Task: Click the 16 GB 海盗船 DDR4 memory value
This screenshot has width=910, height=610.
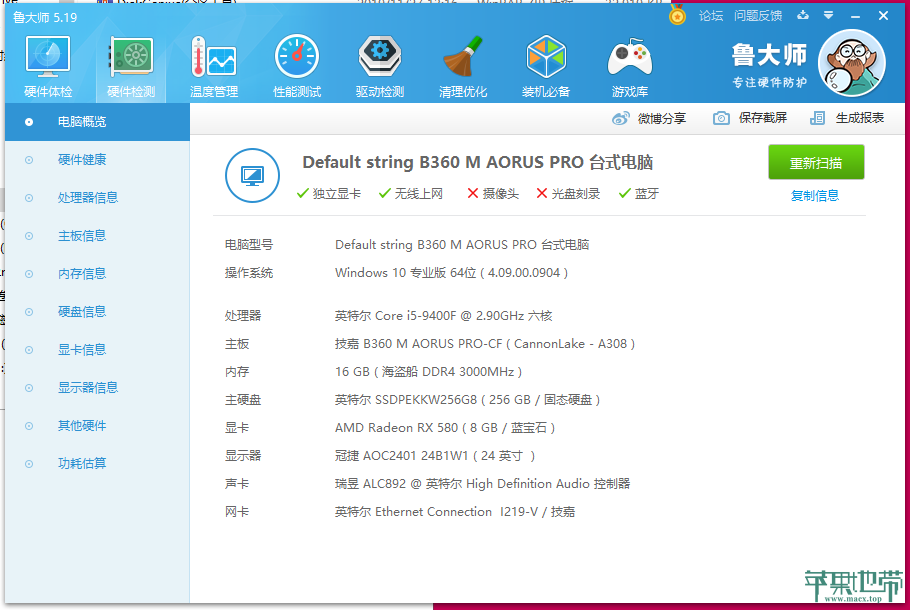Action: coord(428,371)
